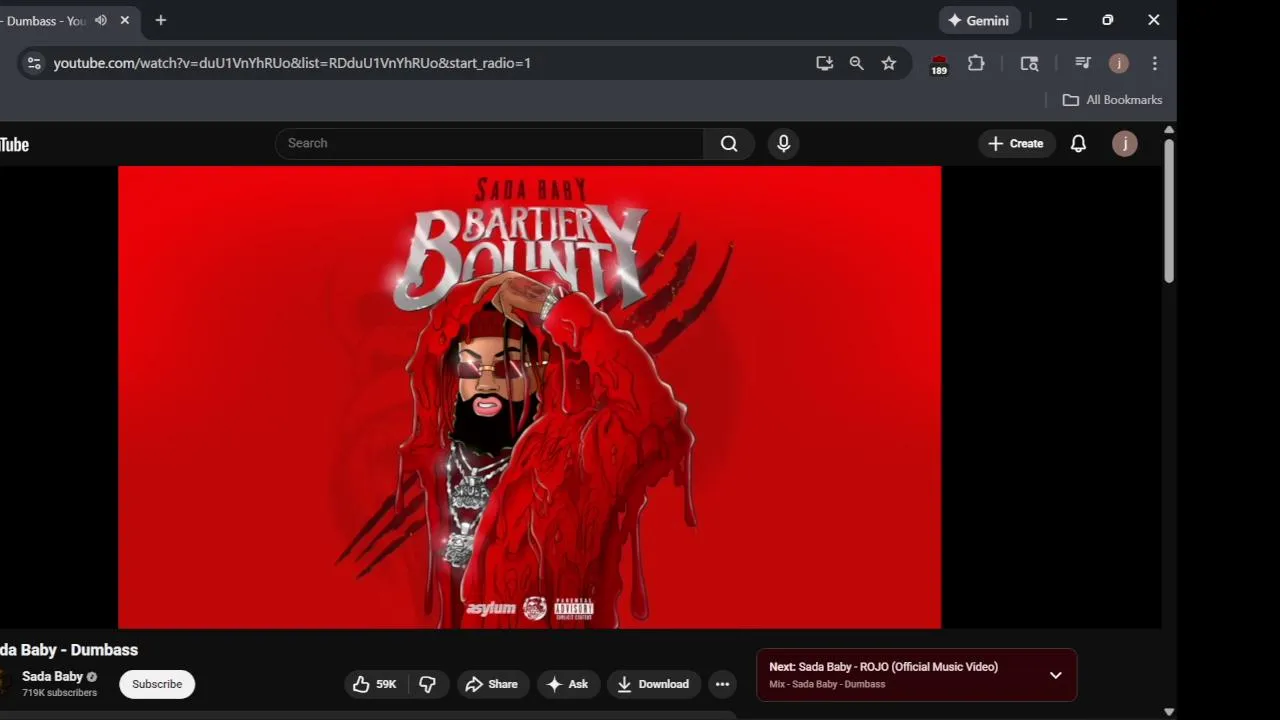Click the YouTube Search field
Viewport: 1280px width, 720px height.
tap(489, 143)
